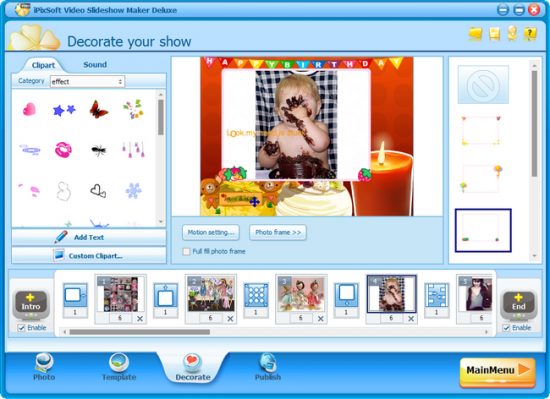Screen dimensions: 550x399
Task: Select photo 3 figurines thumbnail in timeline
Action: tap(301, 294)
